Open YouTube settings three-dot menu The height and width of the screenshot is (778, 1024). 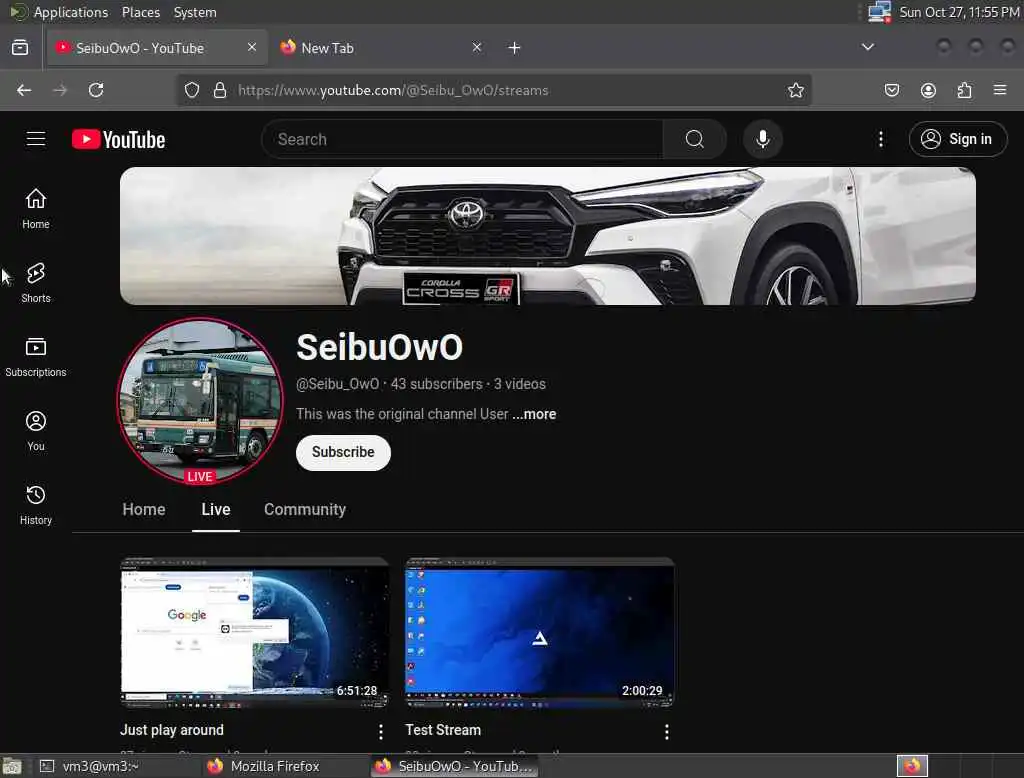(x=880, y=139)
